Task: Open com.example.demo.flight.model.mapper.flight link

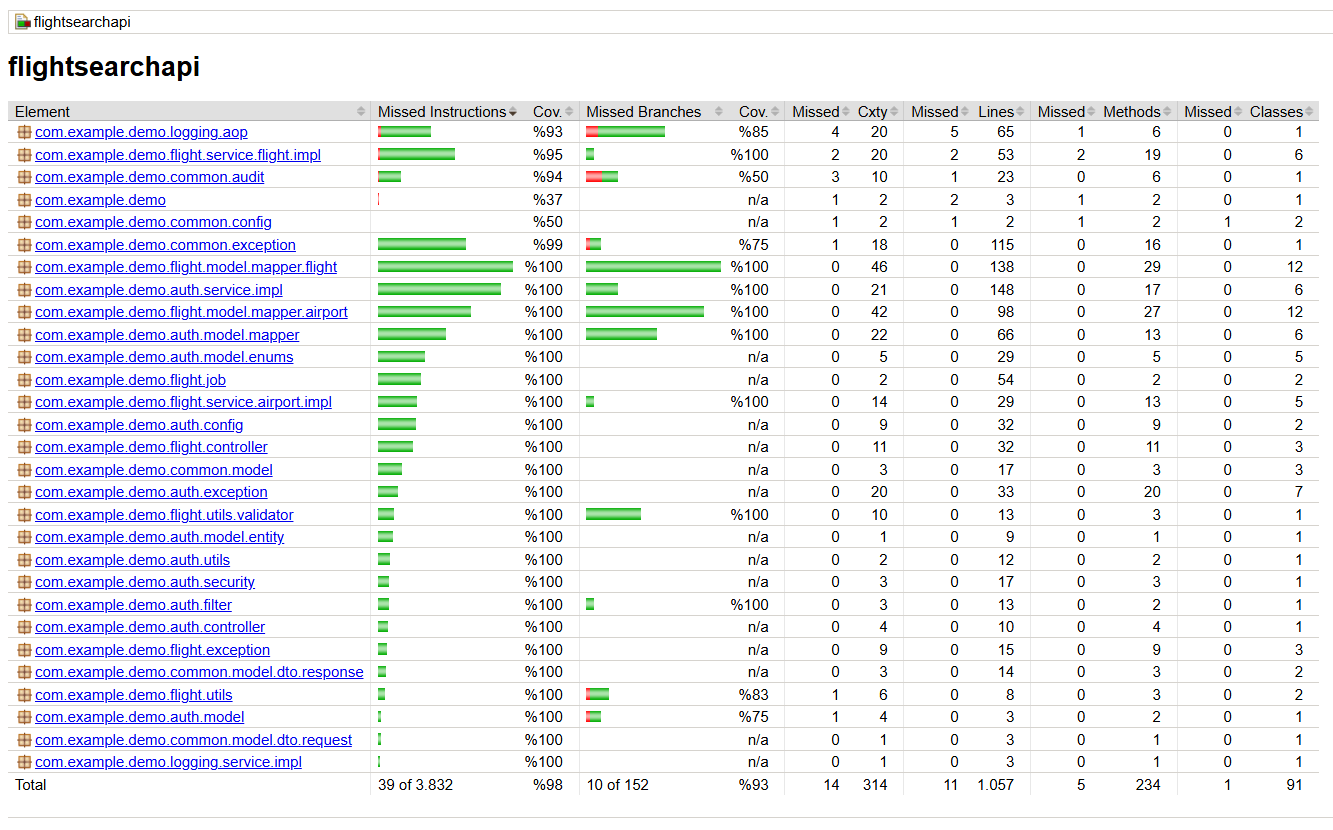Action: coord(186,267)
